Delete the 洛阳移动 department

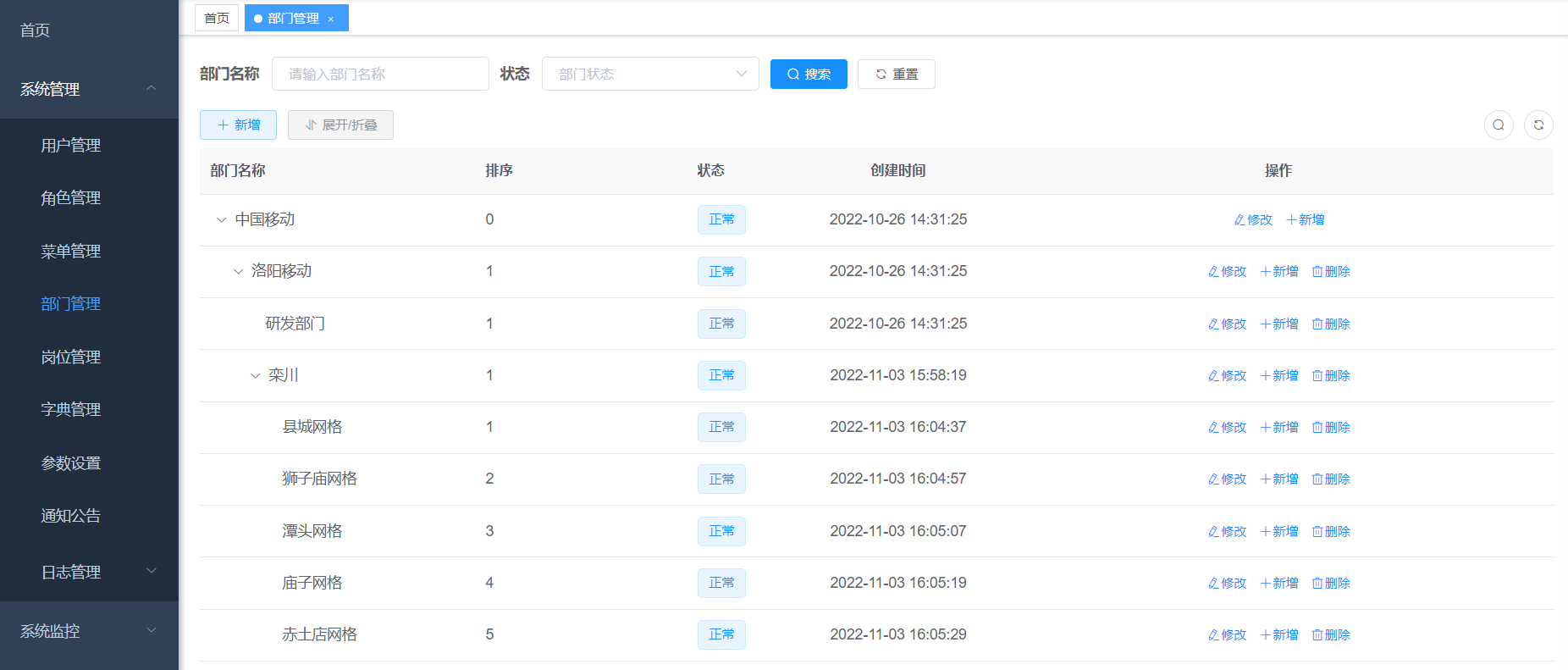tap(1331, 271)
